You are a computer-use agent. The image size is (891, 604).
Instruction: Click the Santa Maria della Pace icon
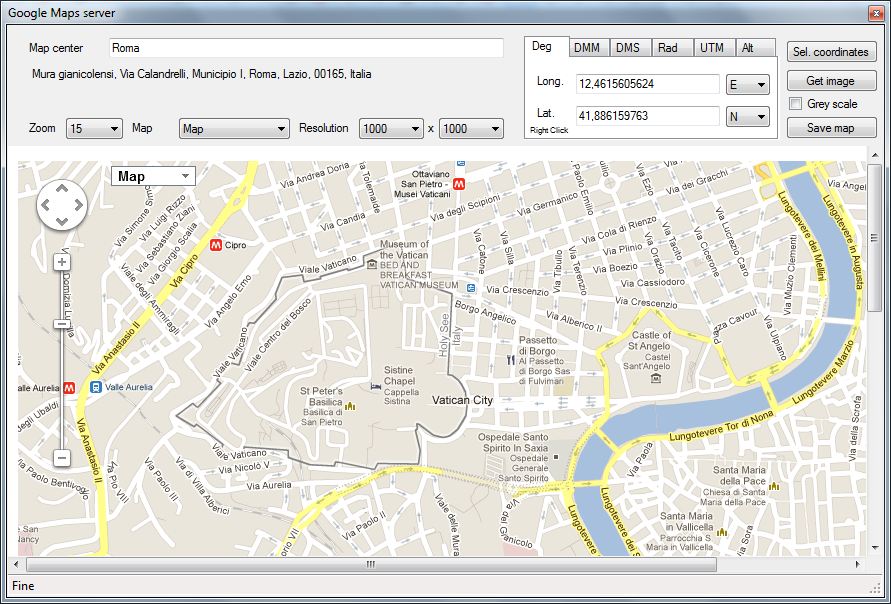pos(773,486)
